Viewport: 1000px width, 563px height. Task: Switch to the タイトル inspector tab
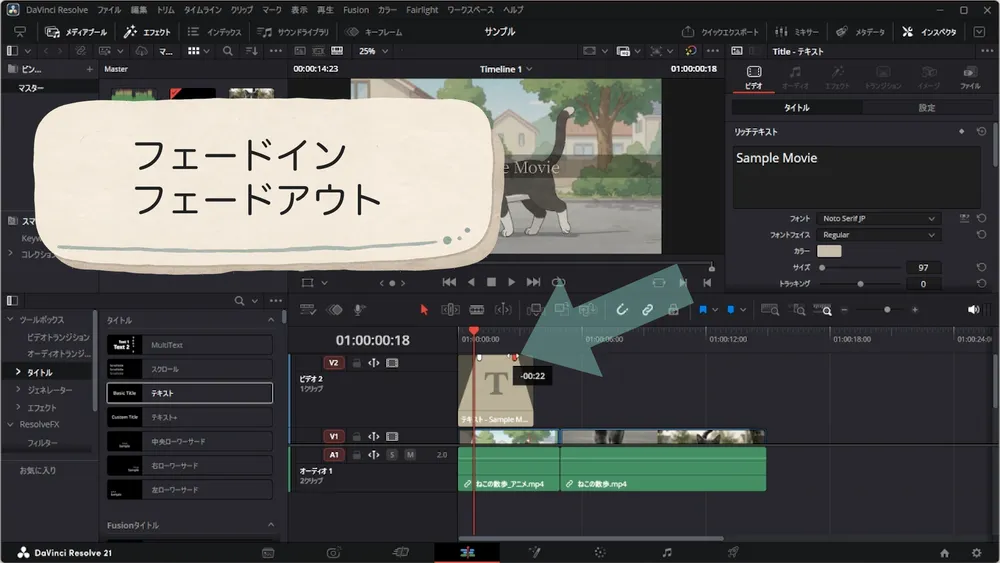tap(797, 108)
